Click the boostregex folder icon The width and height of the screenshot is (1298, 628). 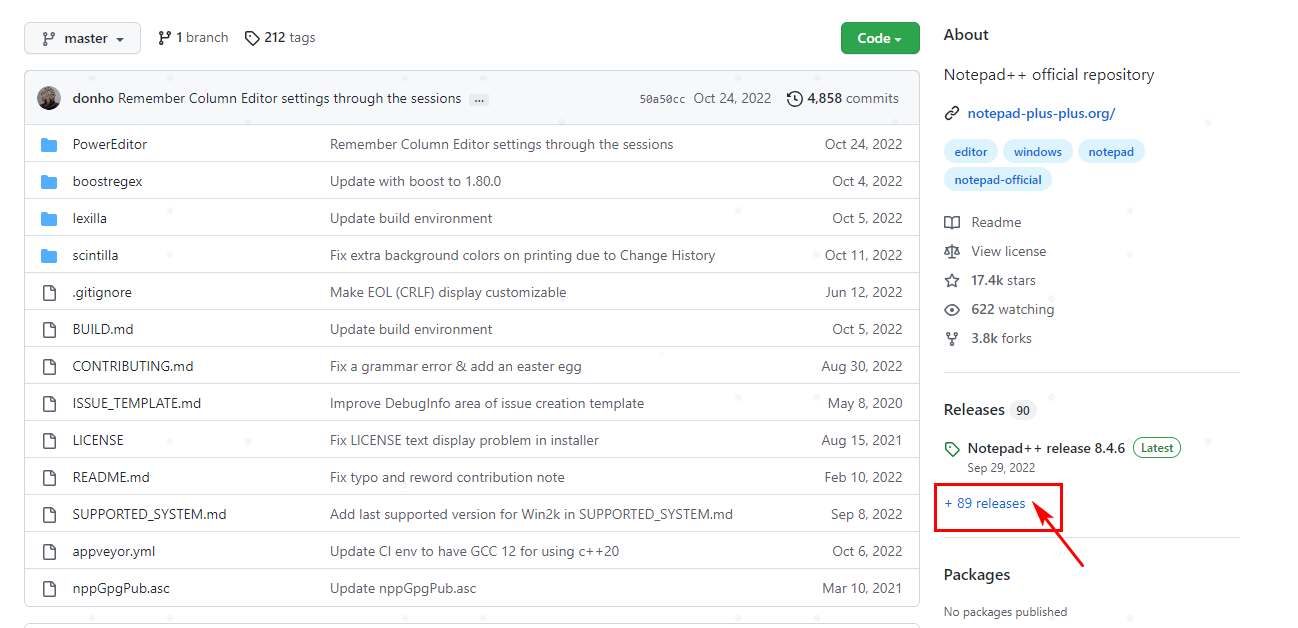tap(49, 182)
